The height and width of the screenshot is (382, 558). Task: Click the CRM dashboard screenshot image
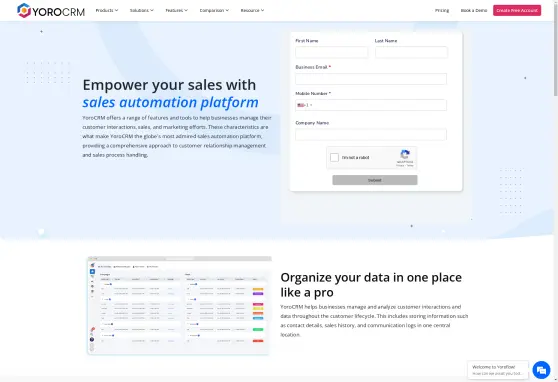point(179,305)
